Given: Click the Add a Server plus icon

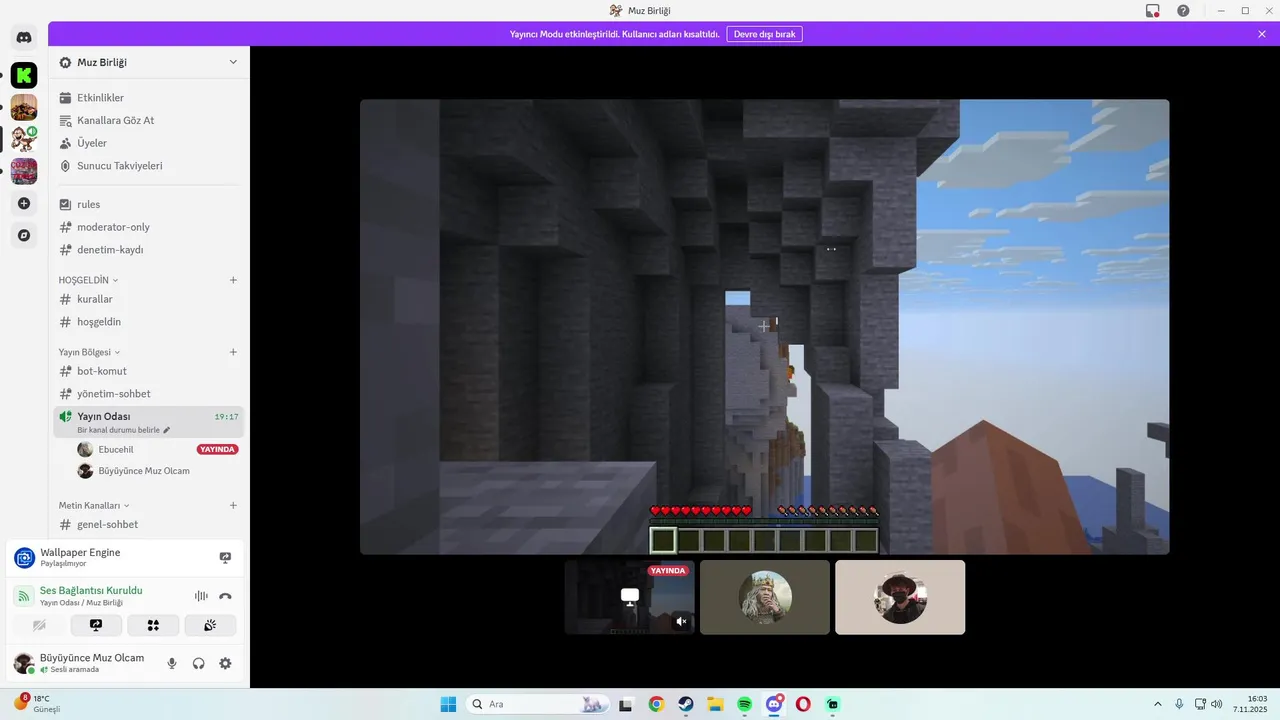Looking at the screenshot, I should tap(24, 203).
